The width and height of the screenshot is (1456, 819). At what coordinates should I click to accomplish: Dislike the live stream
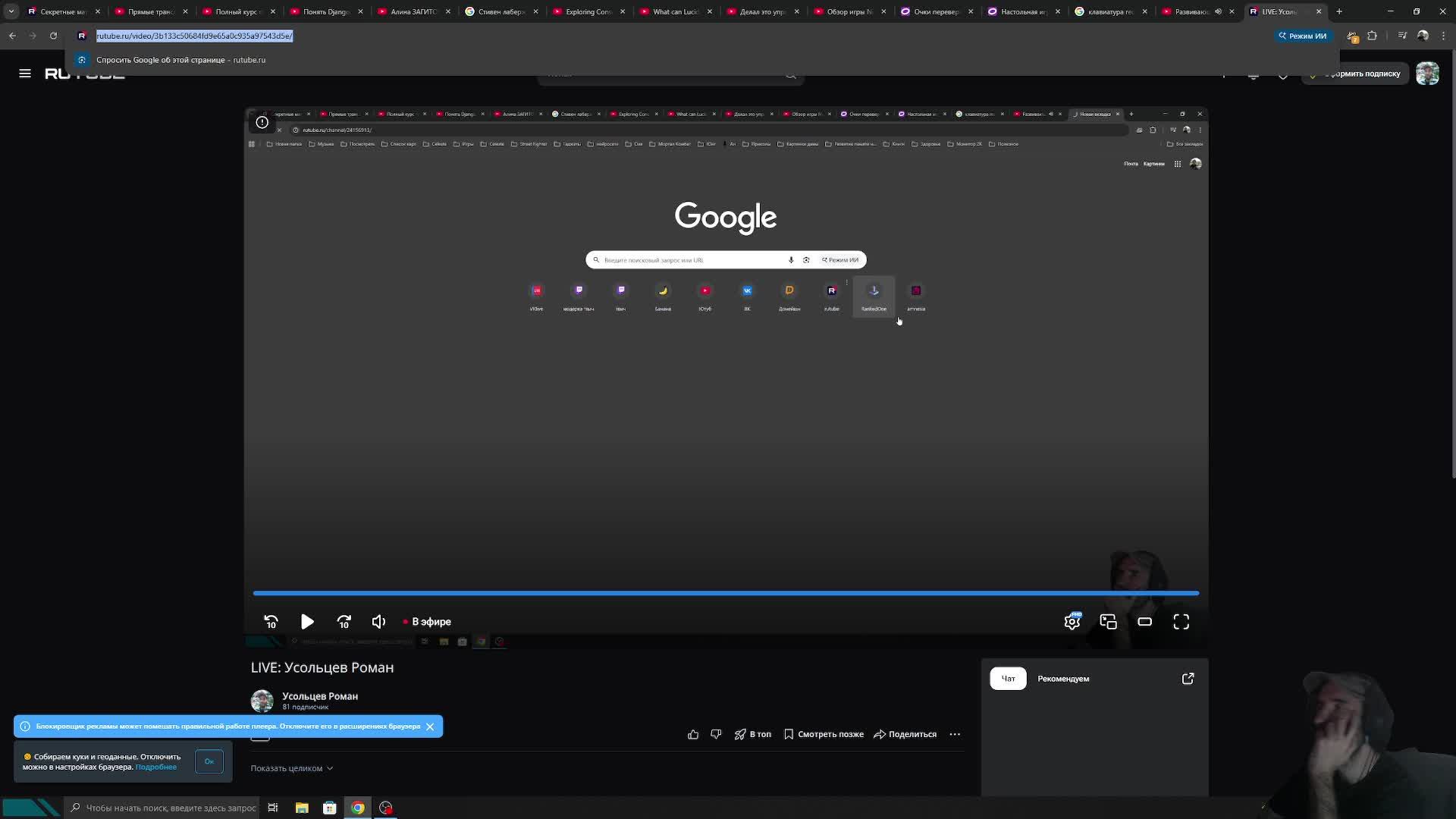pos(716,734)
